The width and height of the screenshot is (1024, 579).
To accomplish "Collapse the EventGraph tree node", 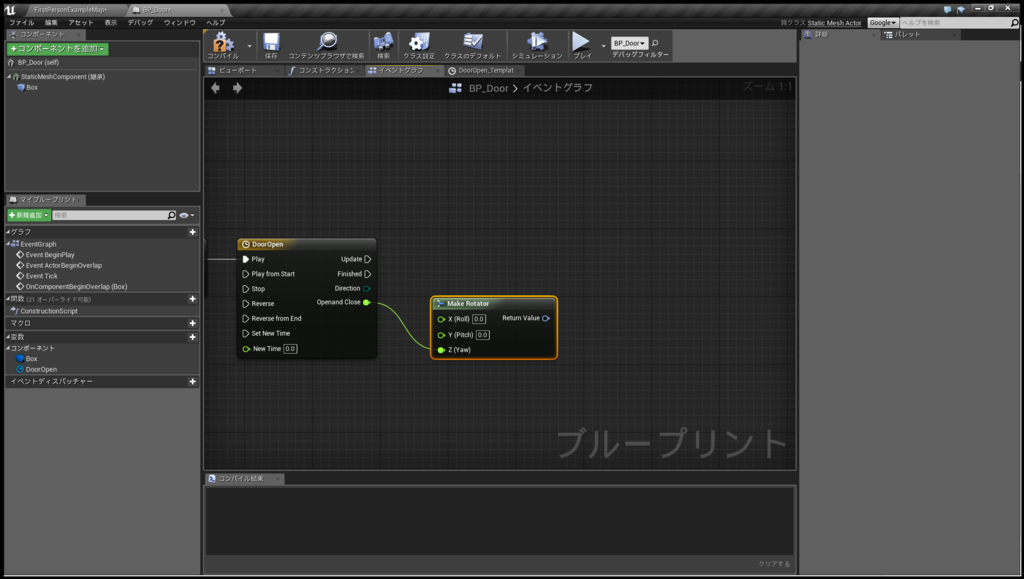I will [x=8, y=244].
